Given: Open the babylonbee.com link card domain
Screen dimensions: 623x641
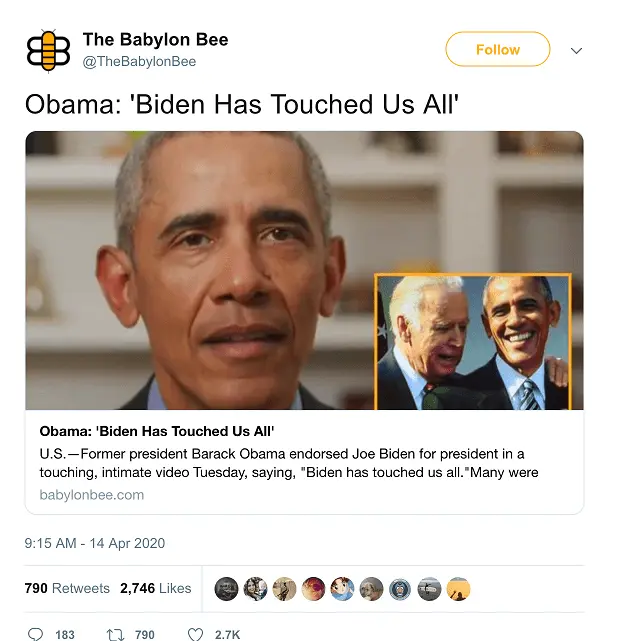Looking at the screenshot, I should [92, 495].
